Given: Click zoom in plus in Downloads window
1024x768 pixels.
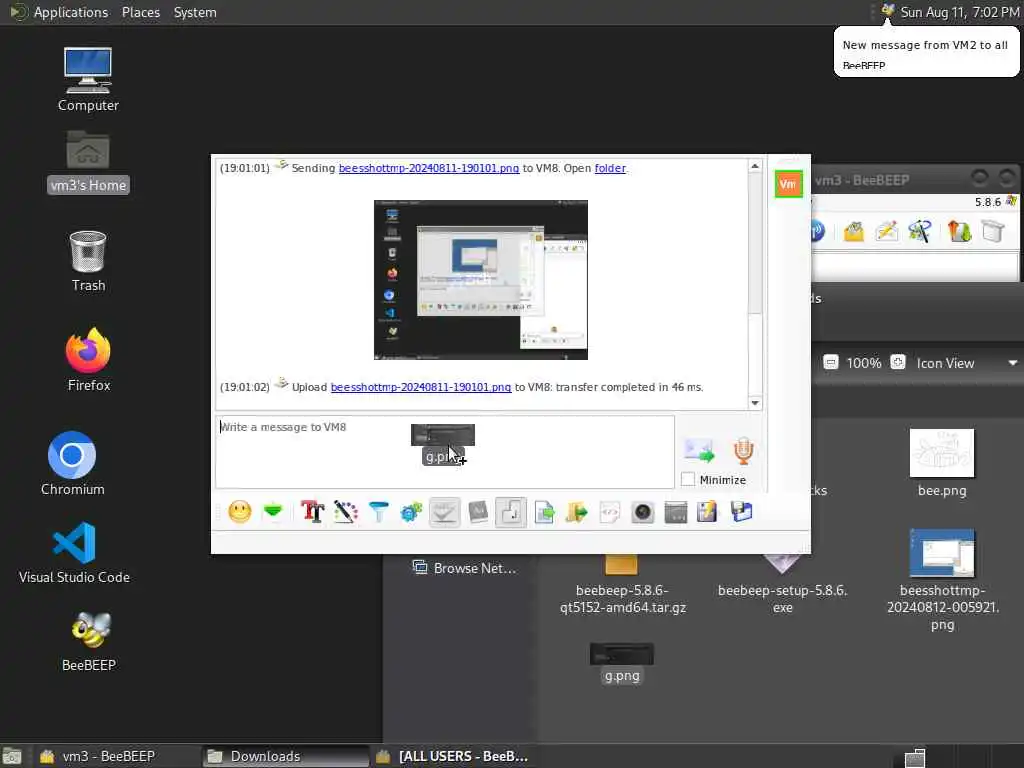Looking at the screenshot, I should [x=898, y=362].
